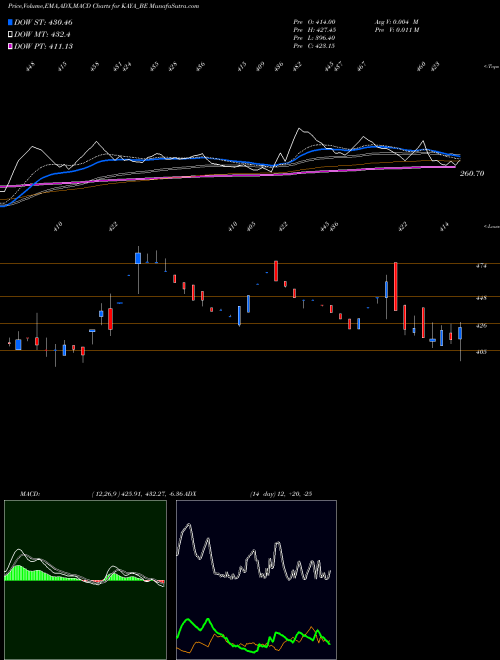Click the 'Pre H: 427.45' high value
500x660 pixels.
(x=314, y=30)
